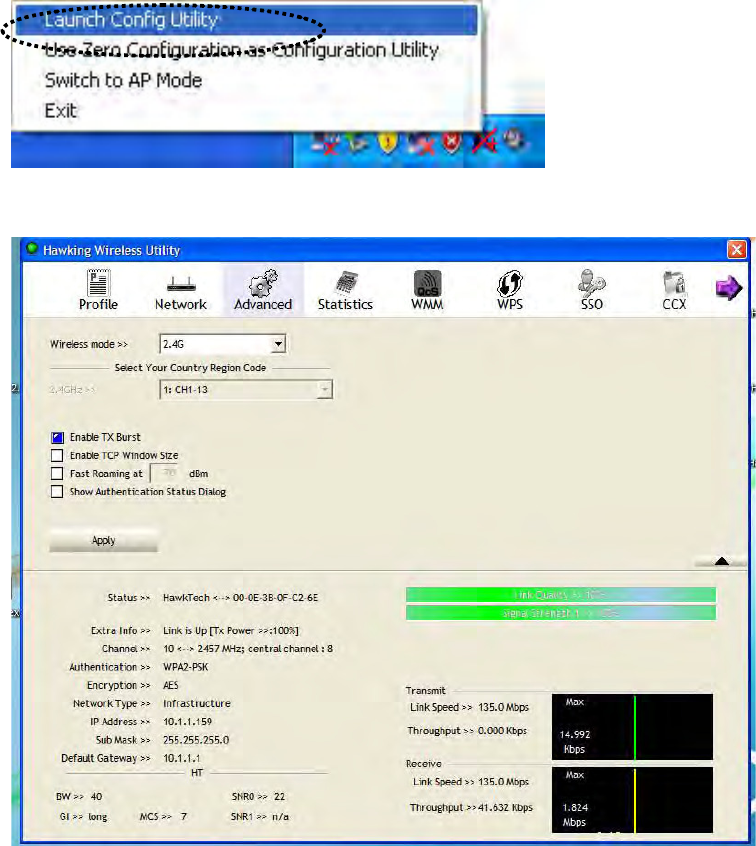Screen dimensions: 756x846
Task: Close the Hawking Wireless Utility window
Action: tap(736, 249)
